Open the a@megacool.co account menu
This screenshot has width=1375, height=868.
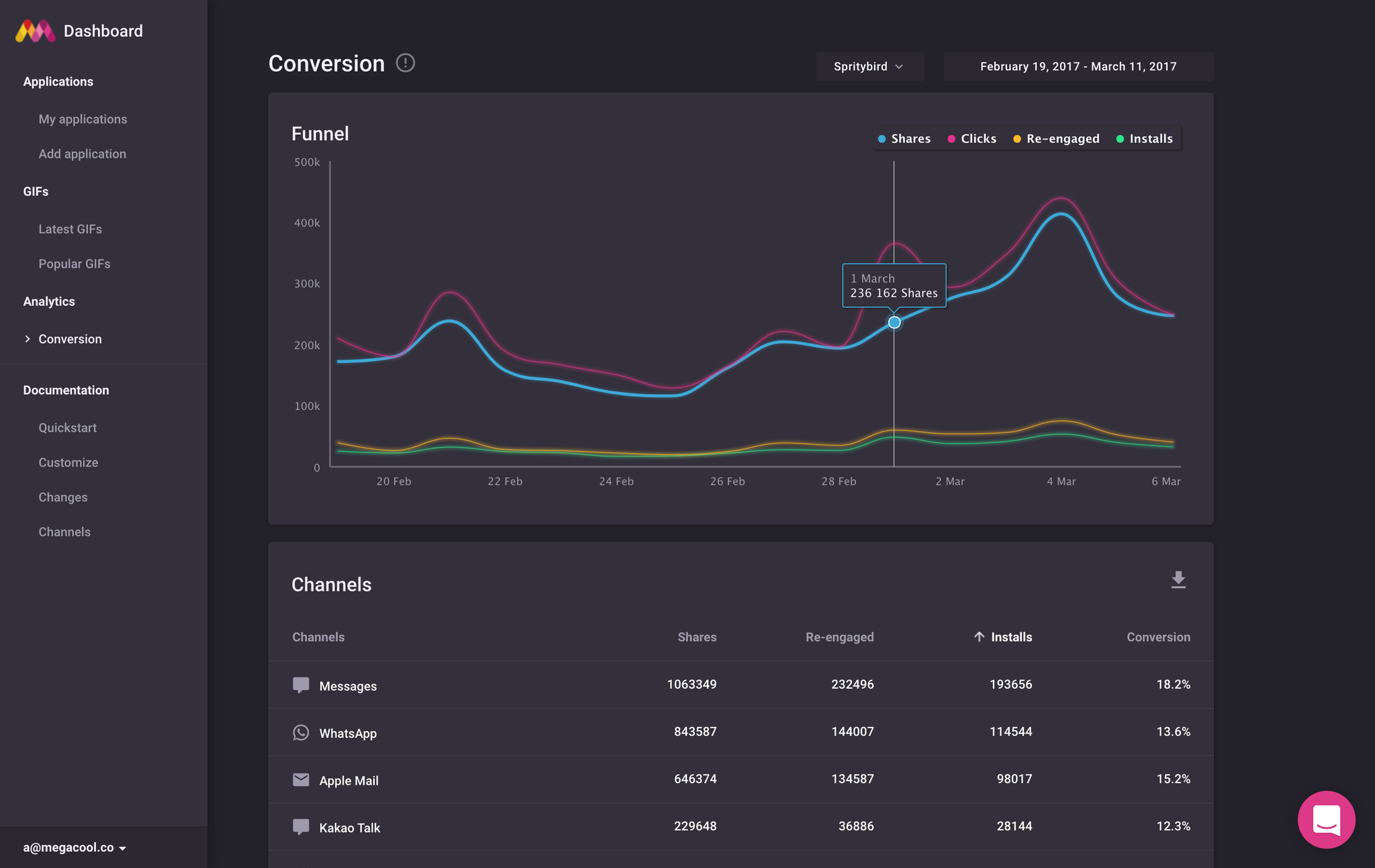(75, 847)
